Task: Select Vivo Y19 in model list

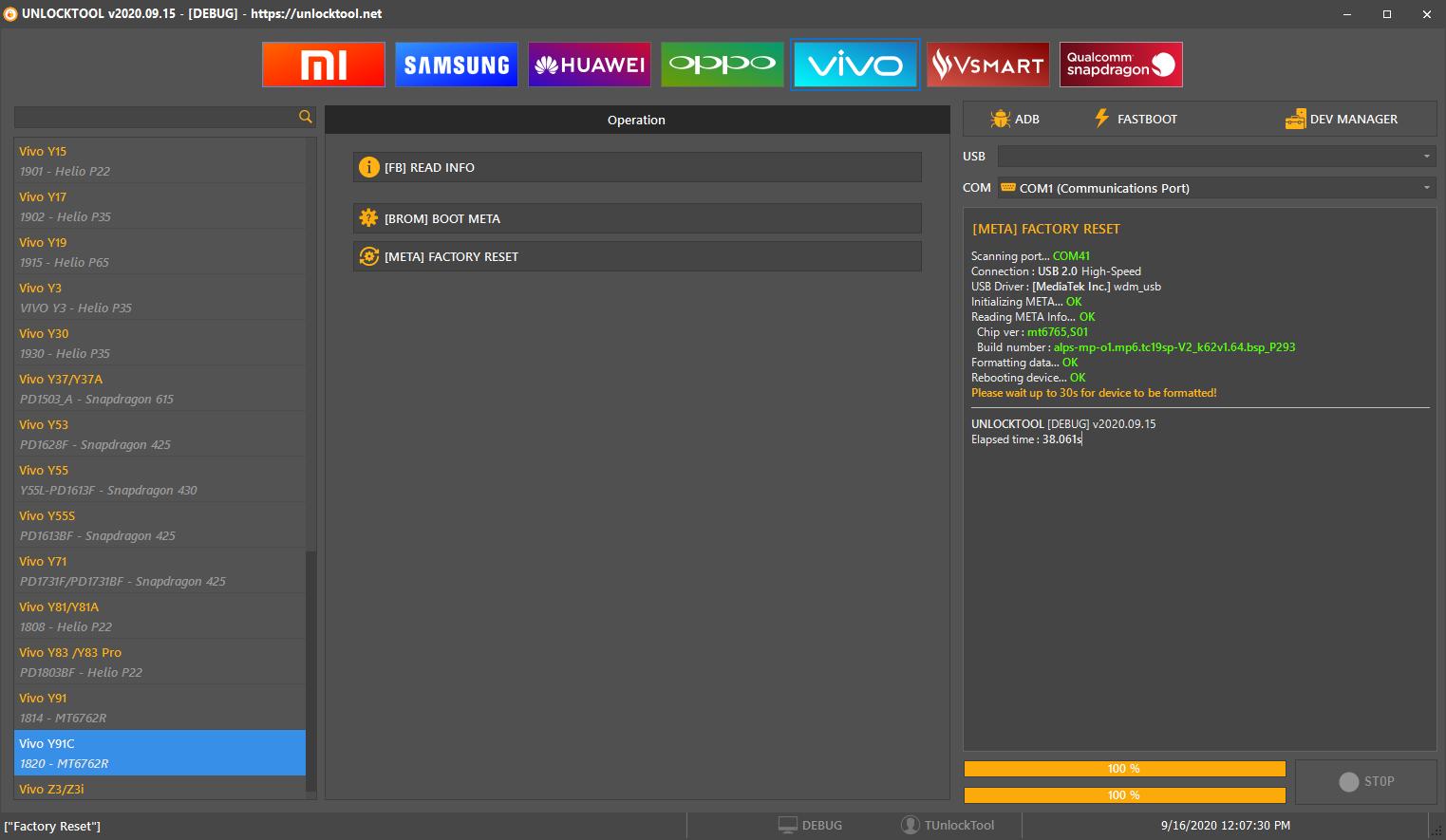Action: (x=160, y=252)
